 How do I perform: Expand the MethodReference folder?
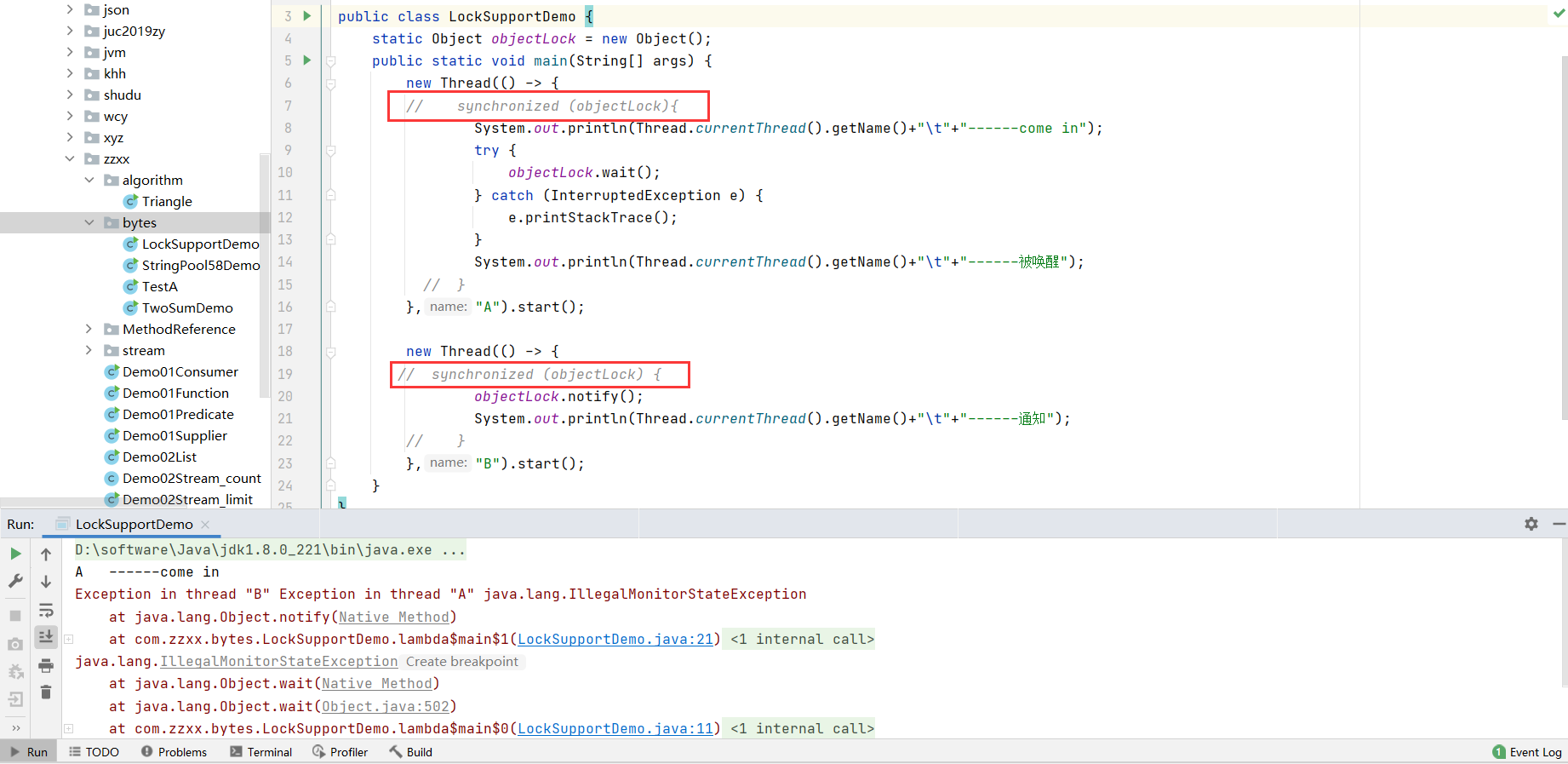click(89, 329)
